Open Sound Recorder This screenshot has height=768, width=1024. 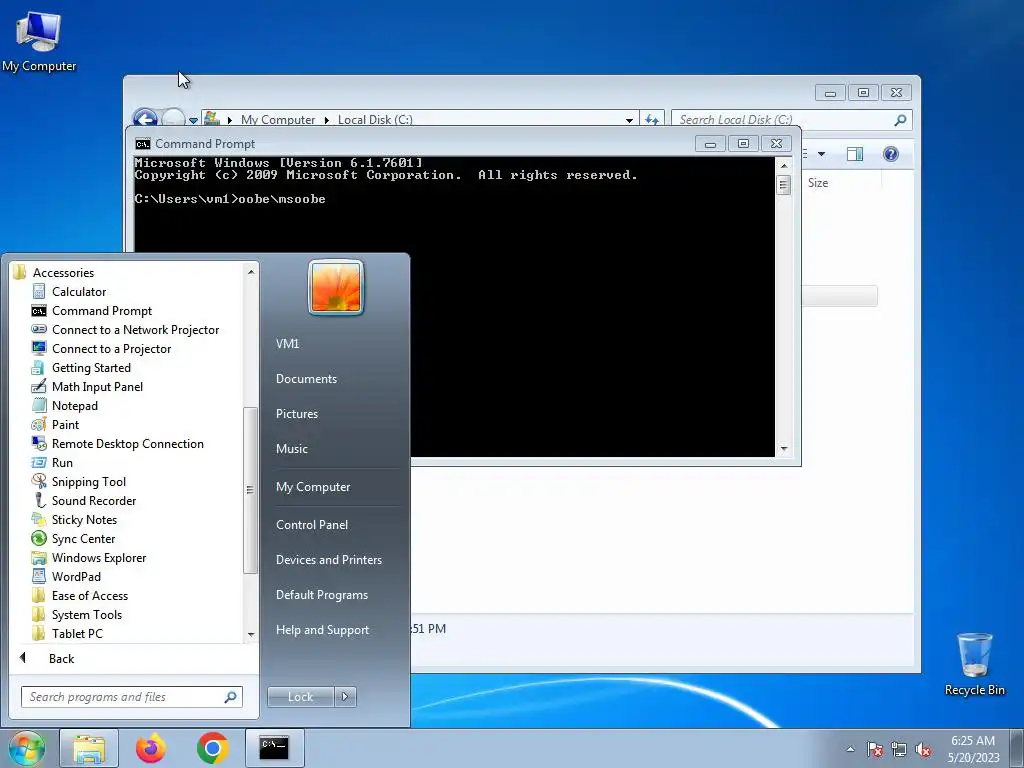point(93,500)
